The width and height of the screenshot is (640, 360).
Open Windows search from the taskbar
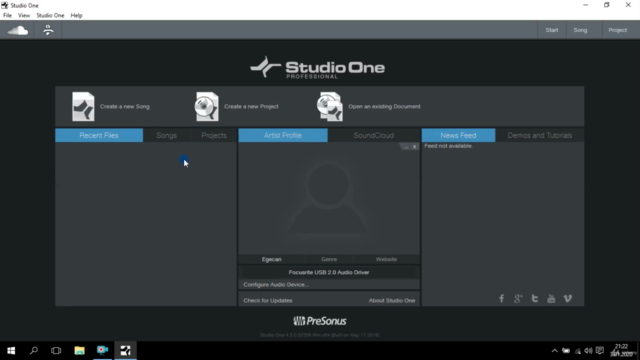(34, 351)
